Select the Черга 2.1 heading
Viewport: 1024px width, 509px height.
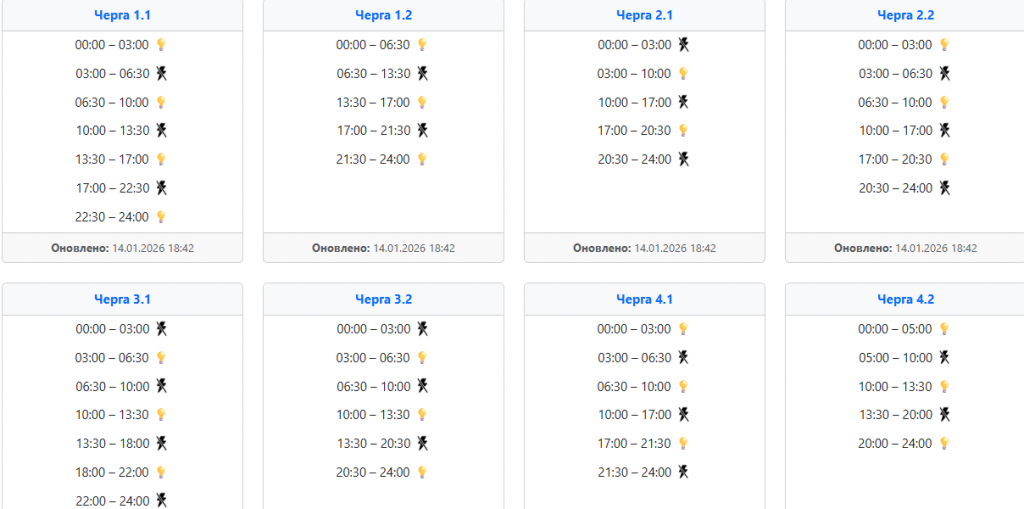coord(644,15)
